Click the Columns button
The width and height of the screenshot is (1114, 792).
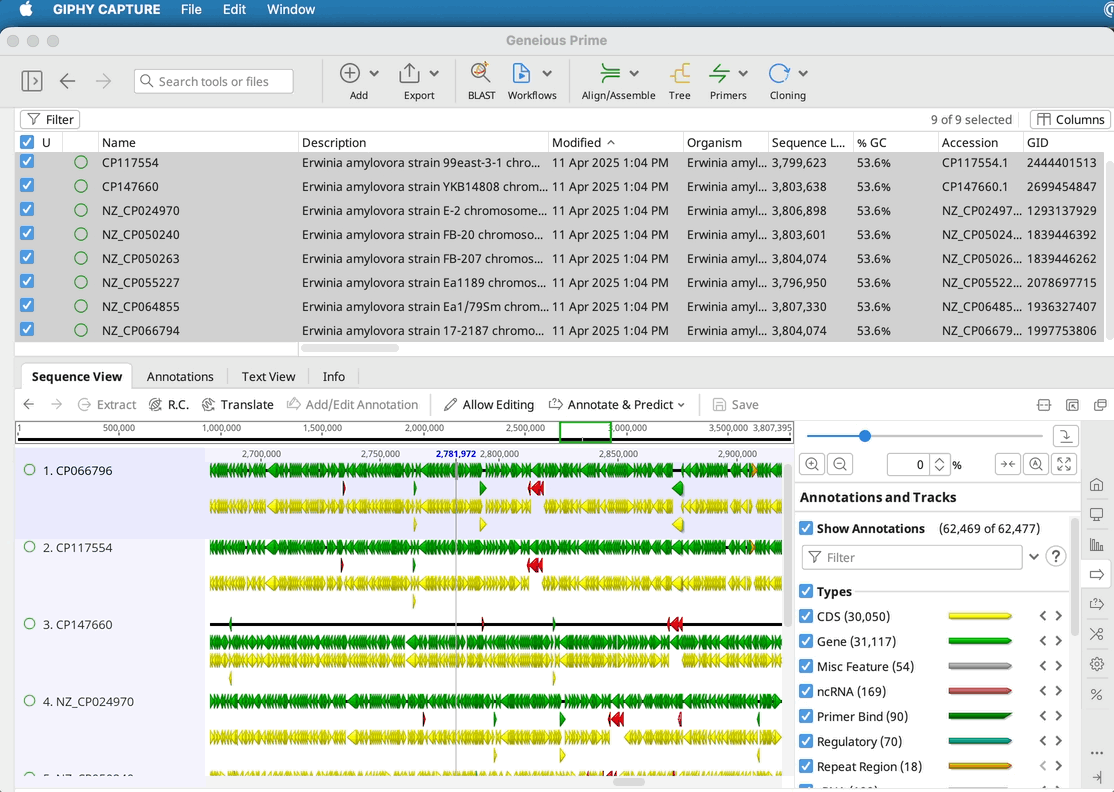(1070, 119)
